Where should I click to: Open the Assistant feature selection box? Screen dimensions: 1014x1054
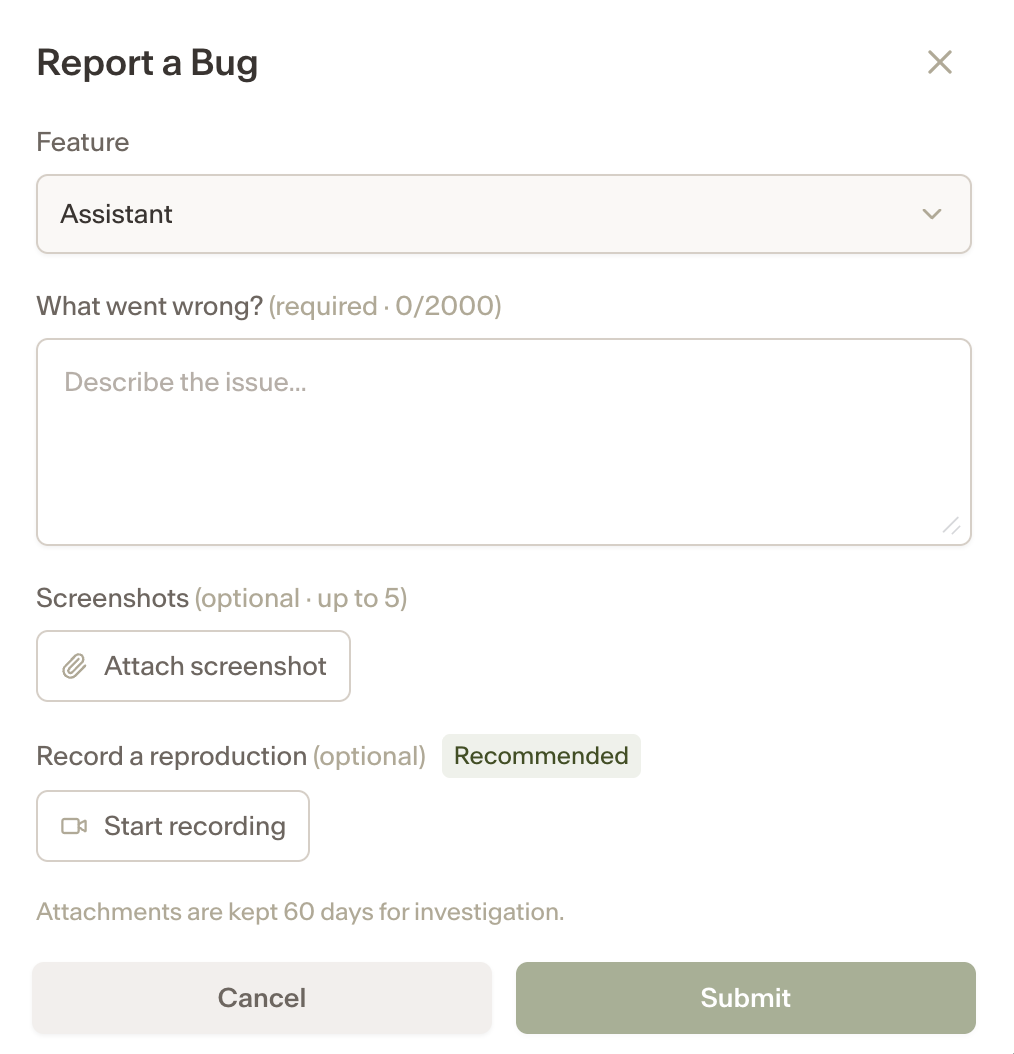point(504,214)
